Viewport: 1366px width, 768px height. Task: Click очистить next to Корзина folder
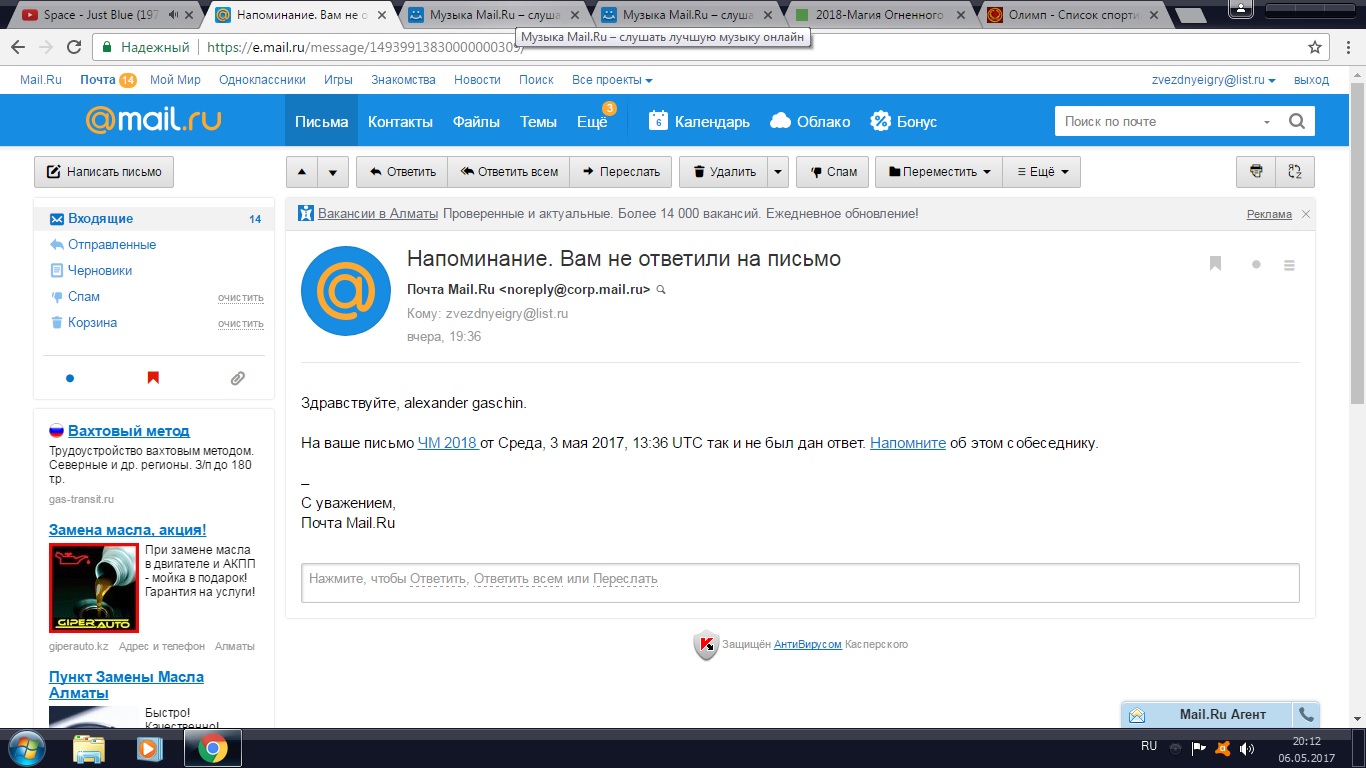[x=241, y=323]
